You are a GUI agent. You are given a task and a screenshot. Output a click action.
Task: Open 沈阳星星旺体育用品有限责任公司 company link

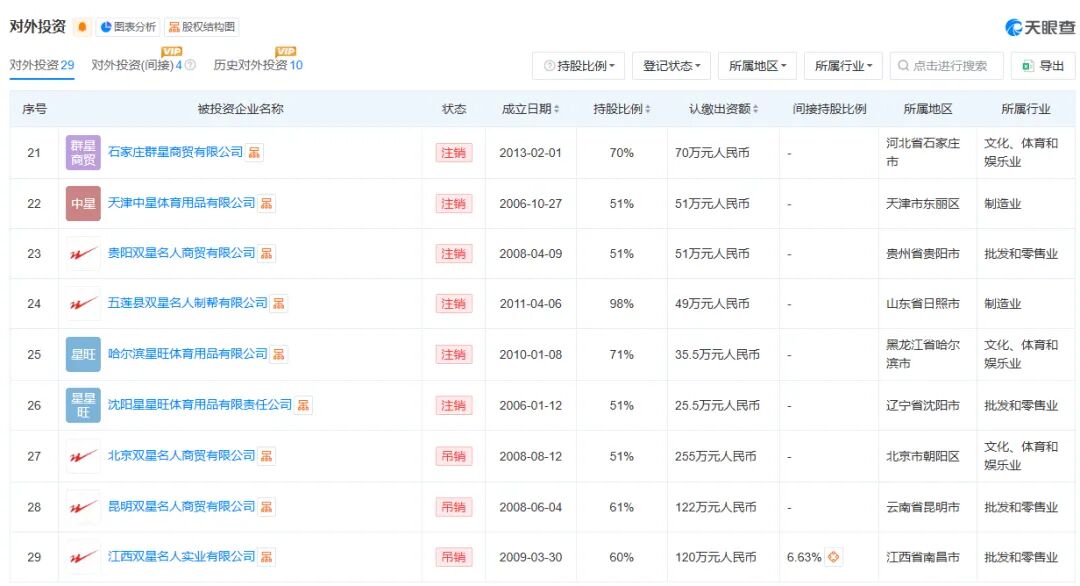point(200,405)
